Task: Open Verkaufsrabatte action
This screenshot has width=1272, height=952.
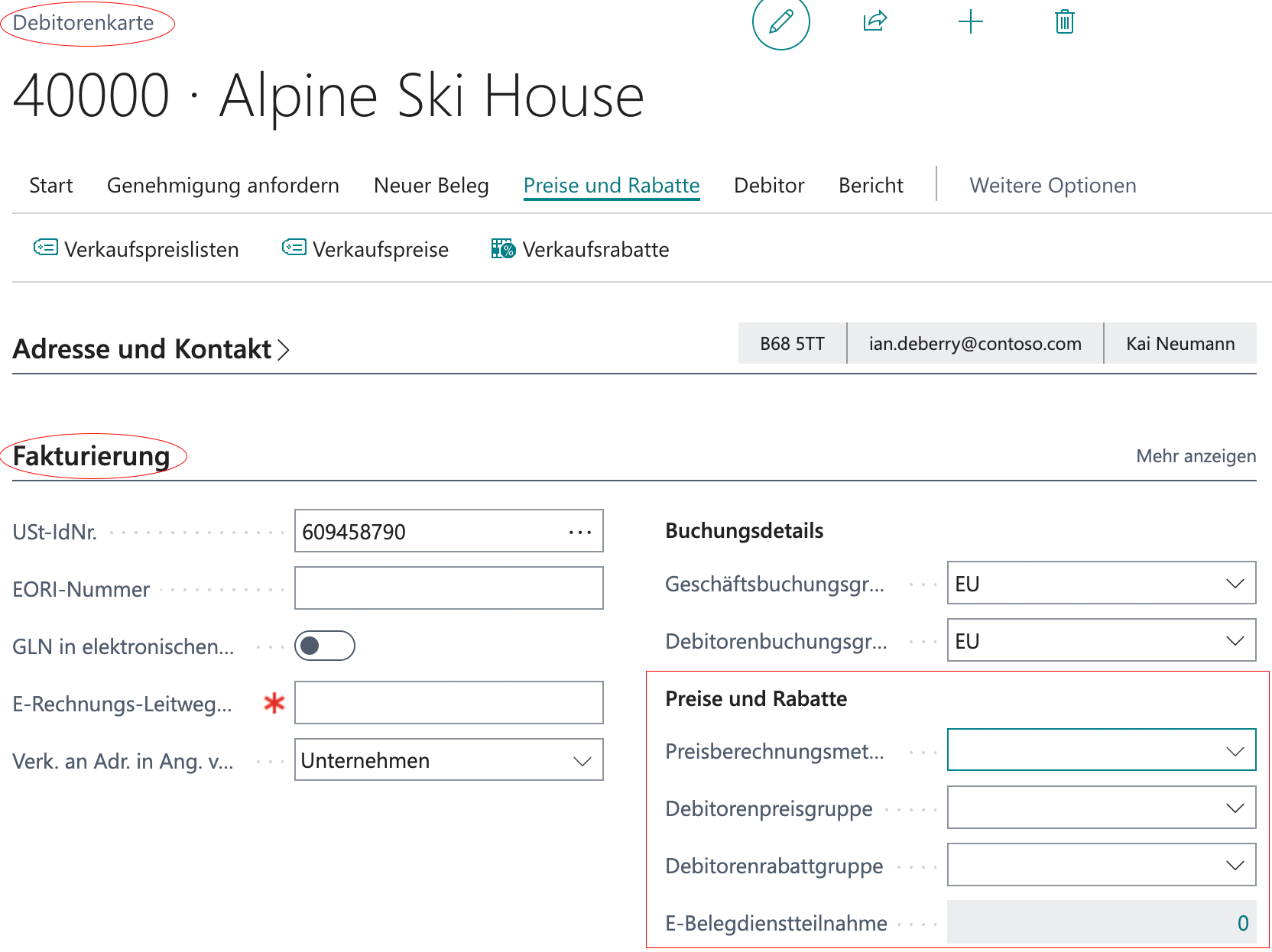Action: [579, 249]
